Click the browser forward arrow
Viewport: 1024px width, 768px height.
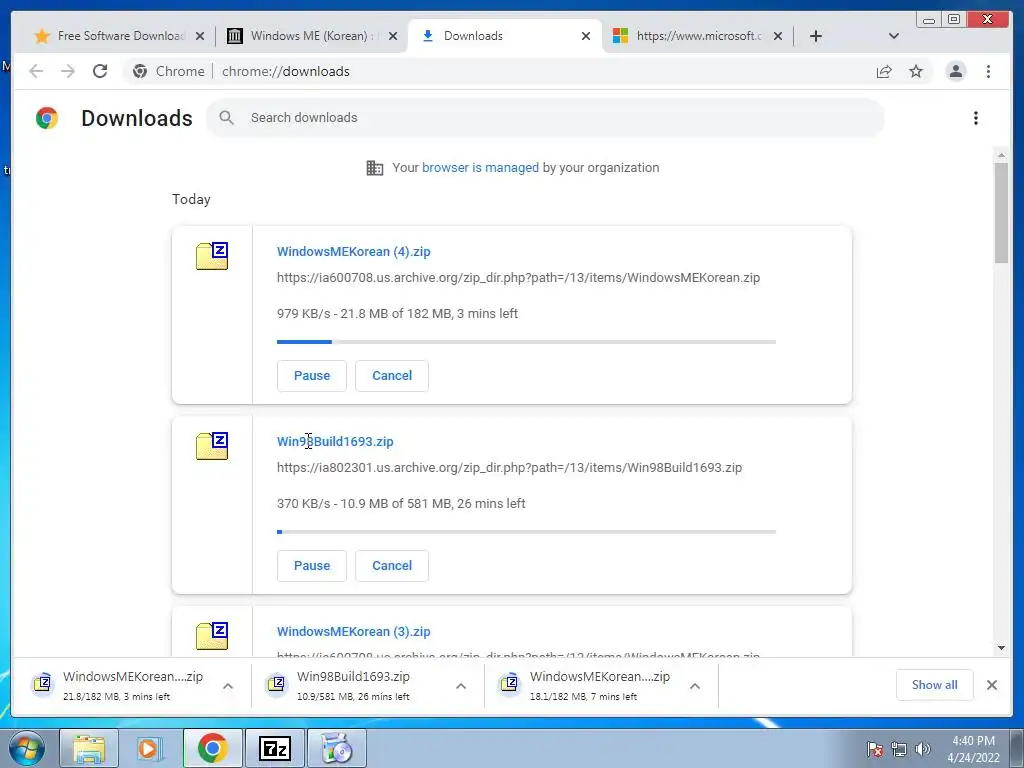(68, 71)
